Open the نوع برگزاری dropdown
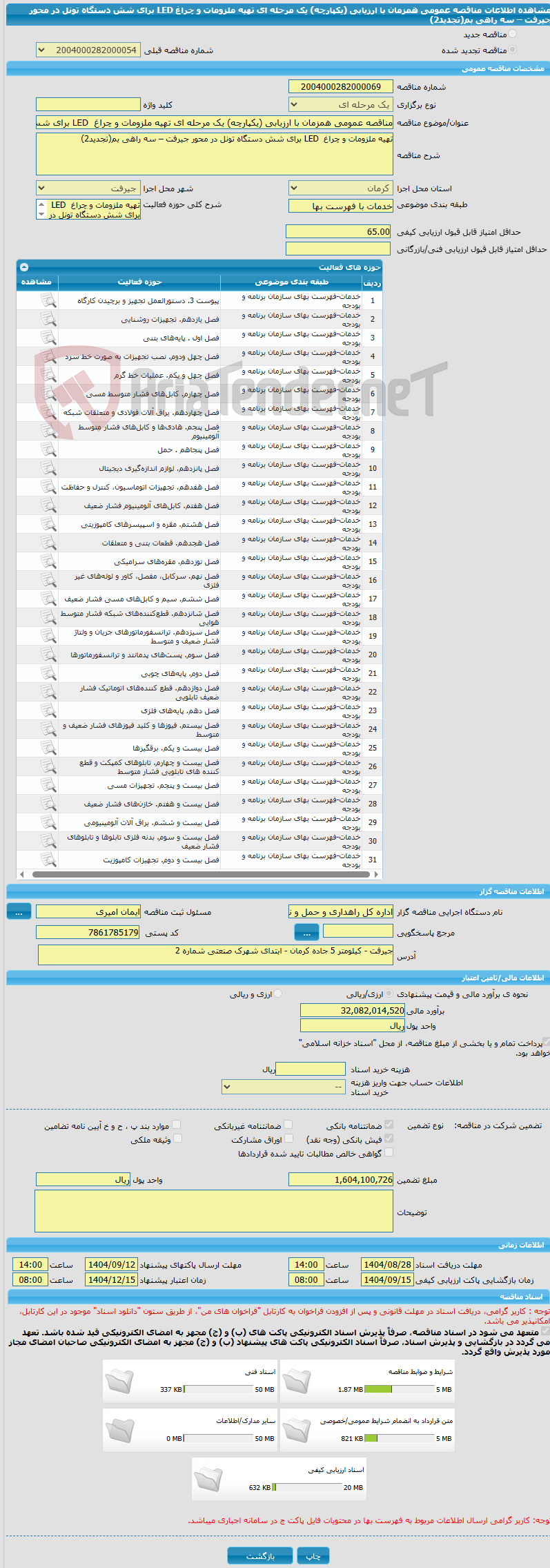 (x=340, y=104)
